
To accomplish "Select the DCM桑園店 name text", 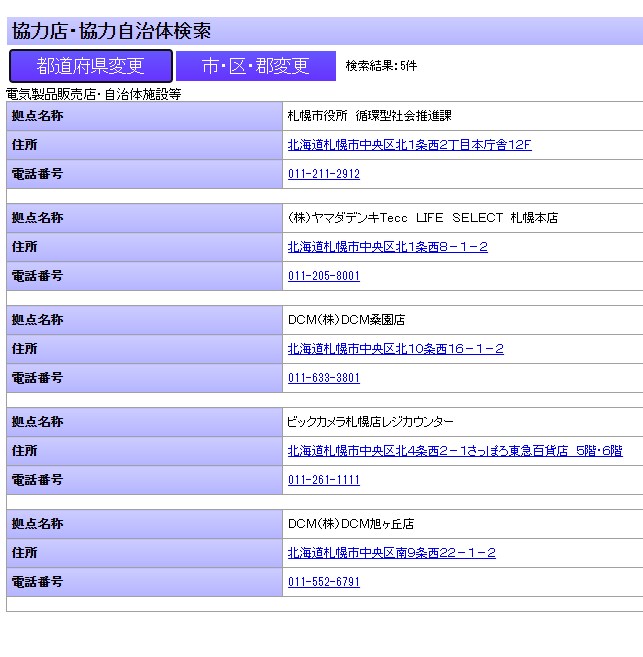I will 346,320.
